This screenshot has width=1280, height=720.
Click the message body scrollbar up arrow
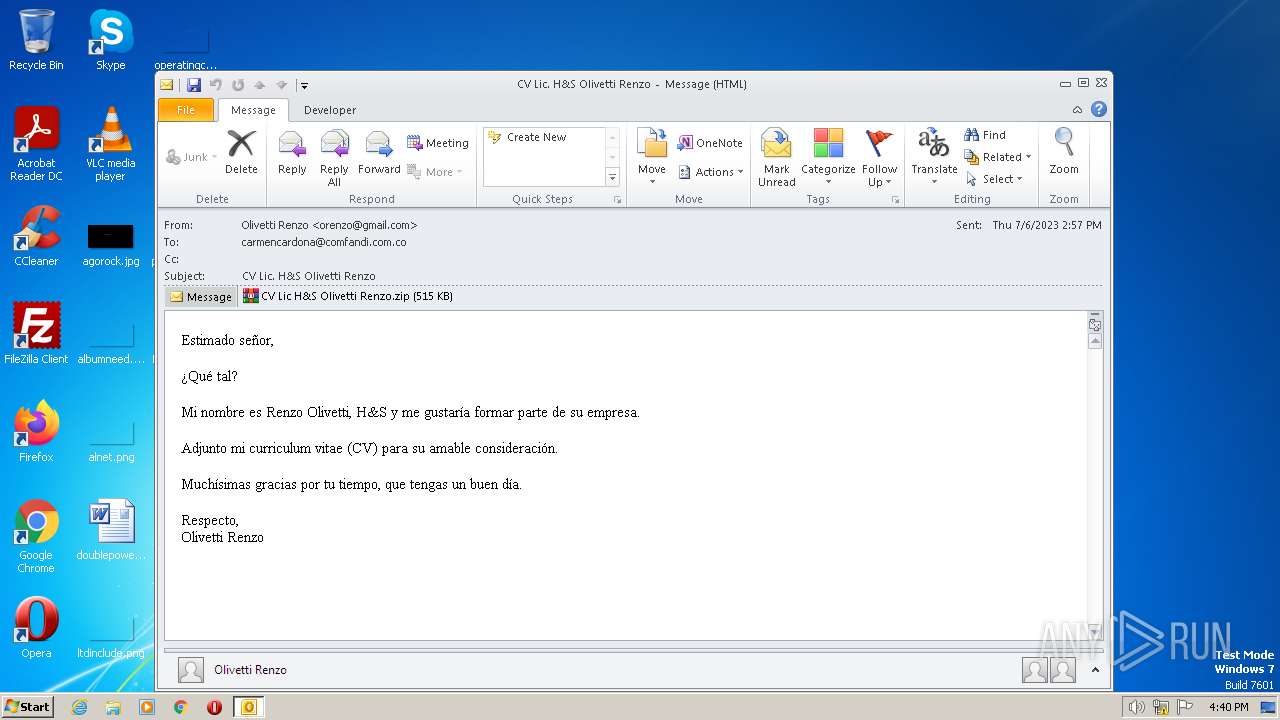[x=1095, y=341]
